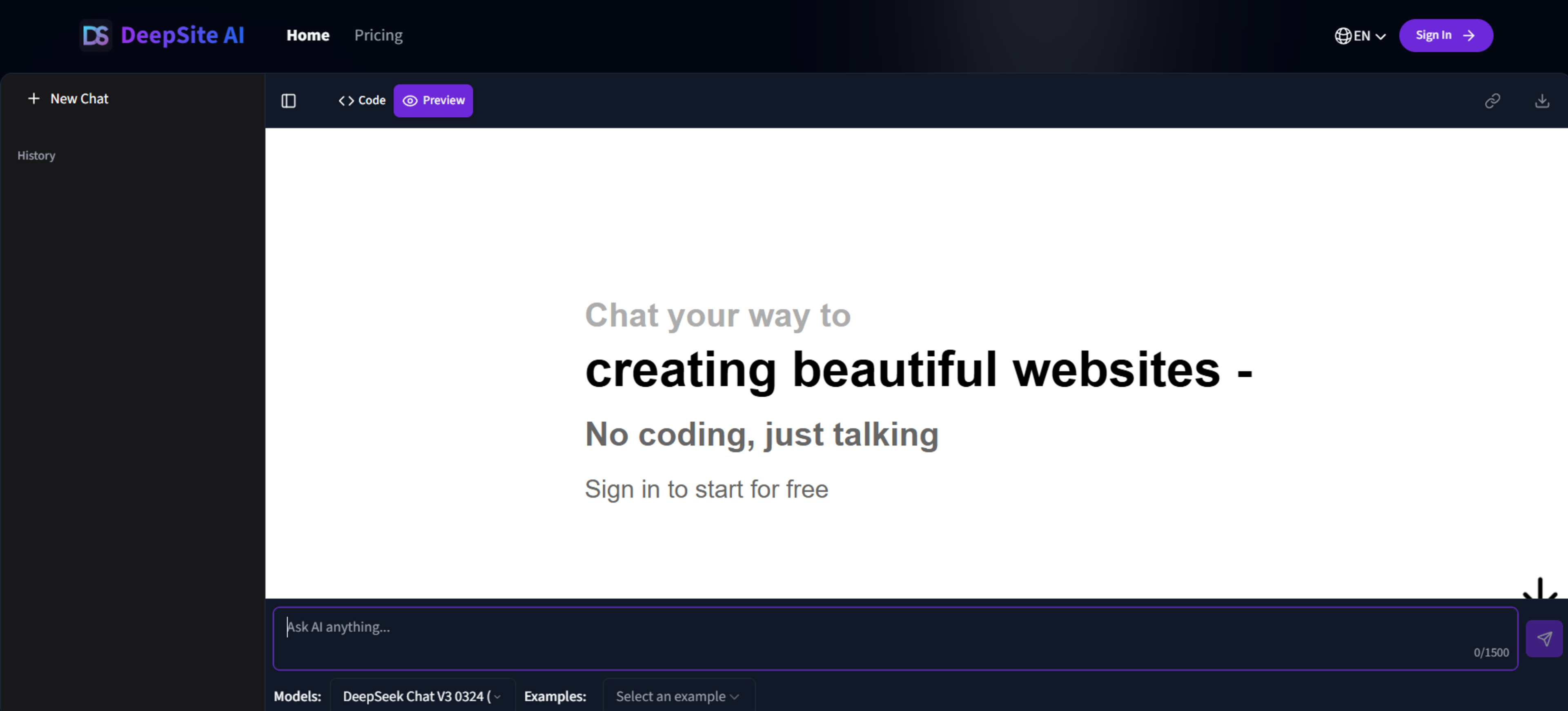Click the scroll-down arrow icon
This screenshot has height=711, width=1568.
[1539, 589]
